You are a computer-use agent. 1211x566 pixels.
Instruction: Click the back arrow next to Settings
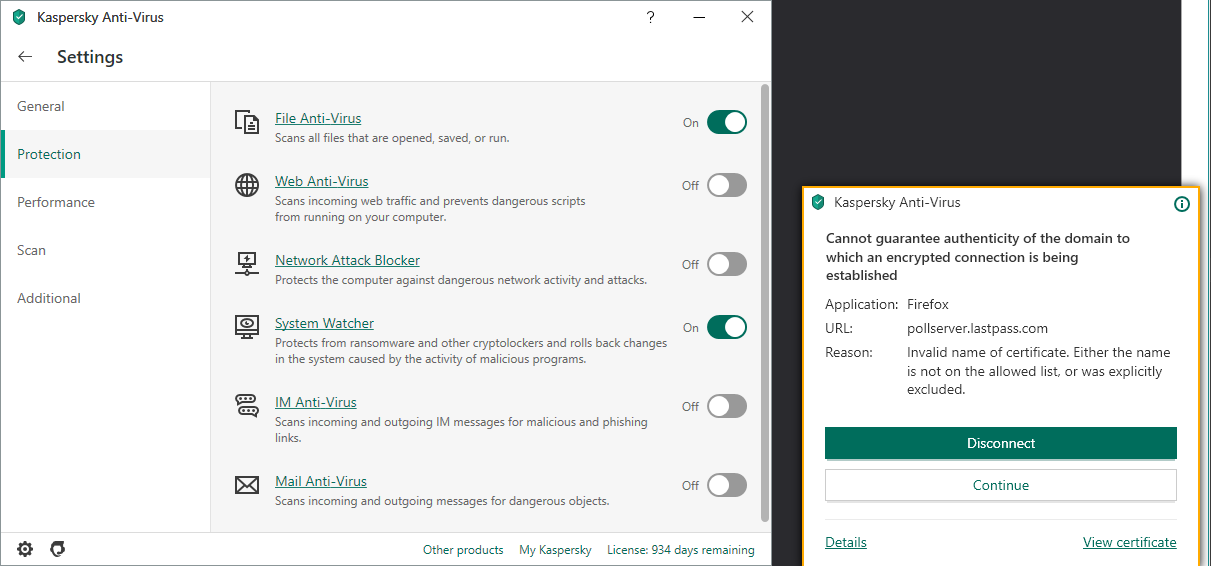pyautogui.click(x=25, y=57)
